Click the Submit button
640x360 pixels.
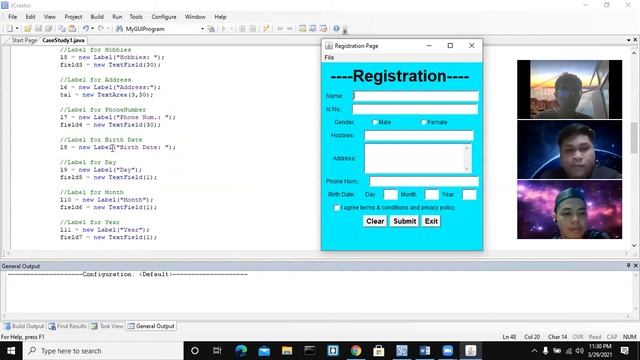click(x=404, y=221)
